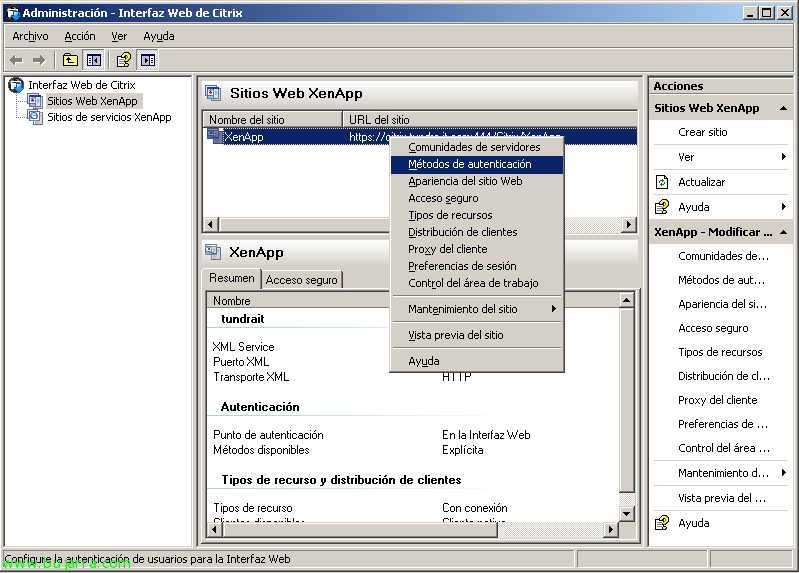The width and height of the screenshot is (799, 573).
Task: Click the Up one level folder icon
Action: [70, 60]
